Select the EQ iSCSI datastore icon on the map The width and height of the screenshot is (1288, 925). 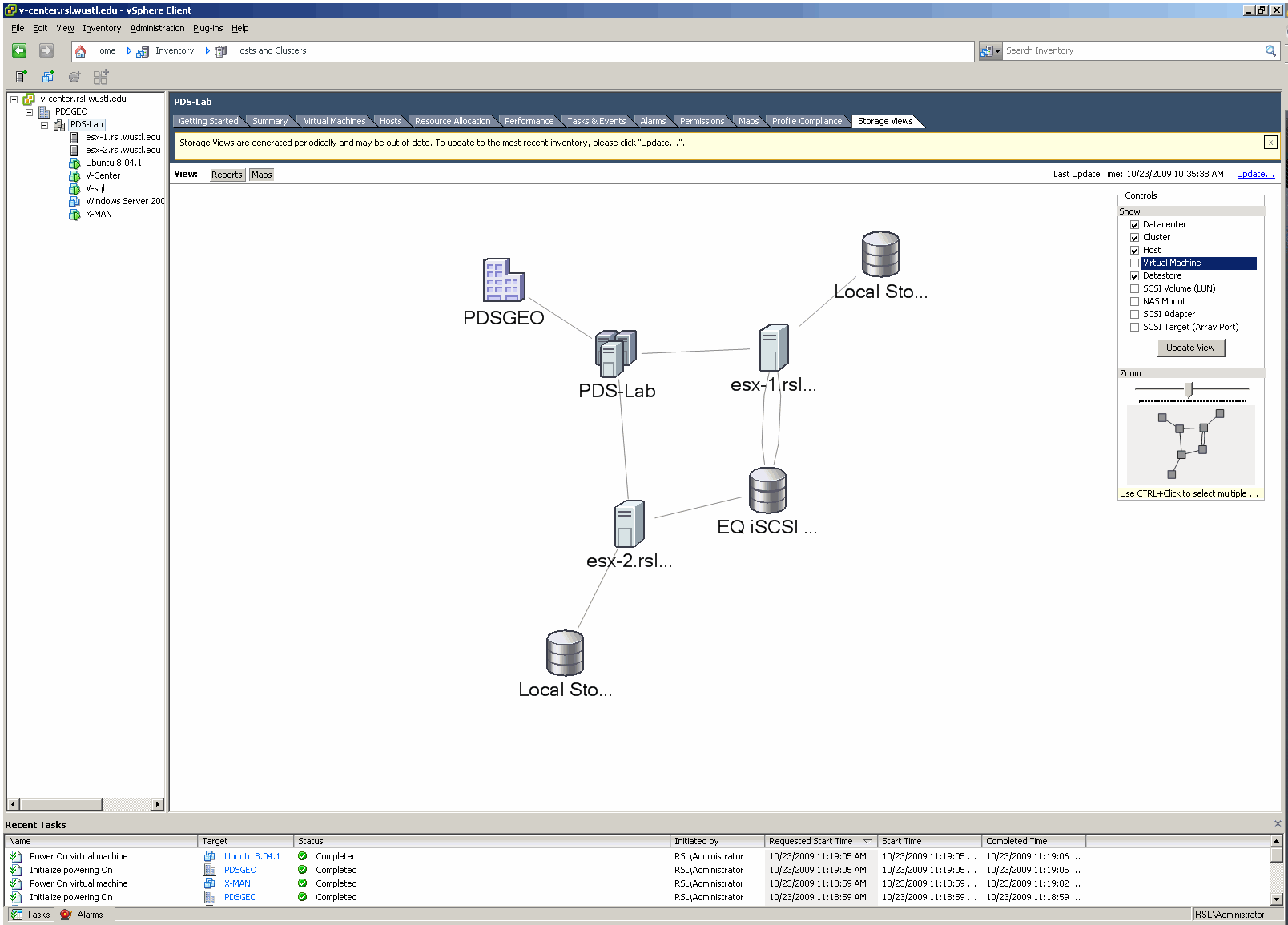pyautogui.click(x=767, y=489)
